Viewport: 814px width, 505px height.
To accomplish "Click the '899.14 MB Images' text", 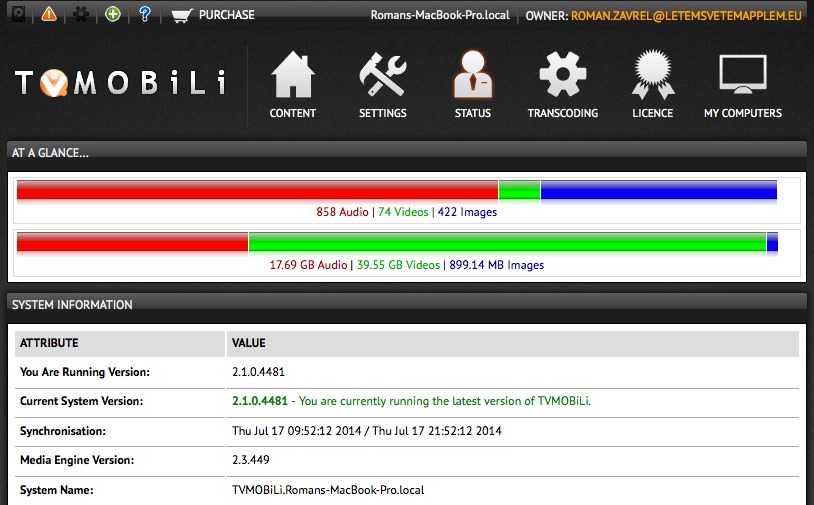I will (497, 265).
